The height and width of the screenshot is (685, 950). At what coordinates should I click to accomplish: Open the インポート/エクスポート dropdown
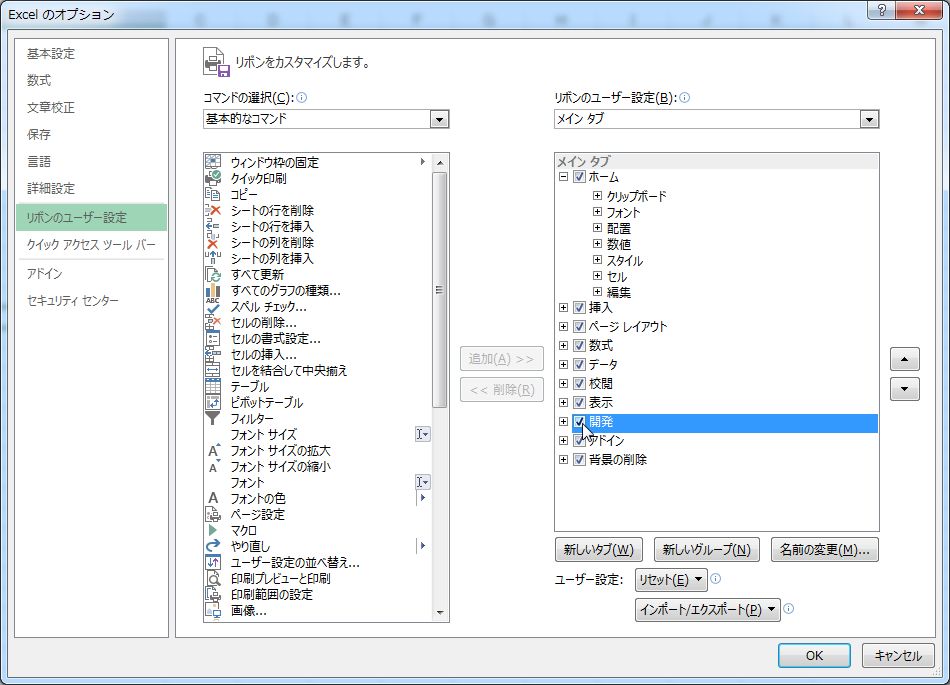click(708, 609)
